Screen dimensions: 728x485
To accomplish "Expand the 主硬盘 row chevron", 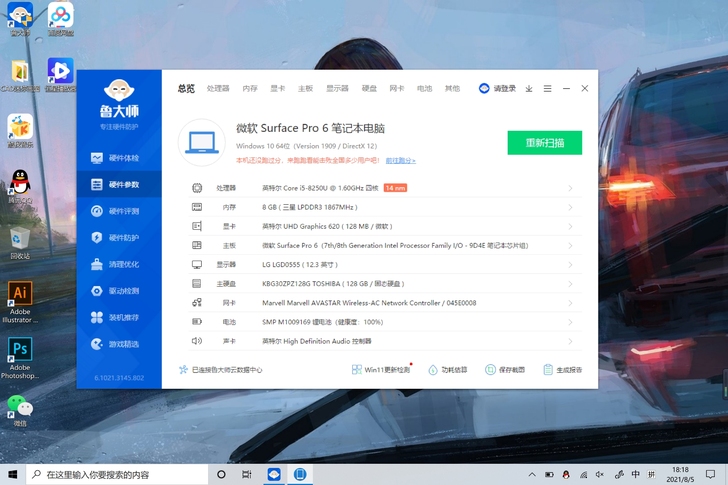I will (570, 284).
